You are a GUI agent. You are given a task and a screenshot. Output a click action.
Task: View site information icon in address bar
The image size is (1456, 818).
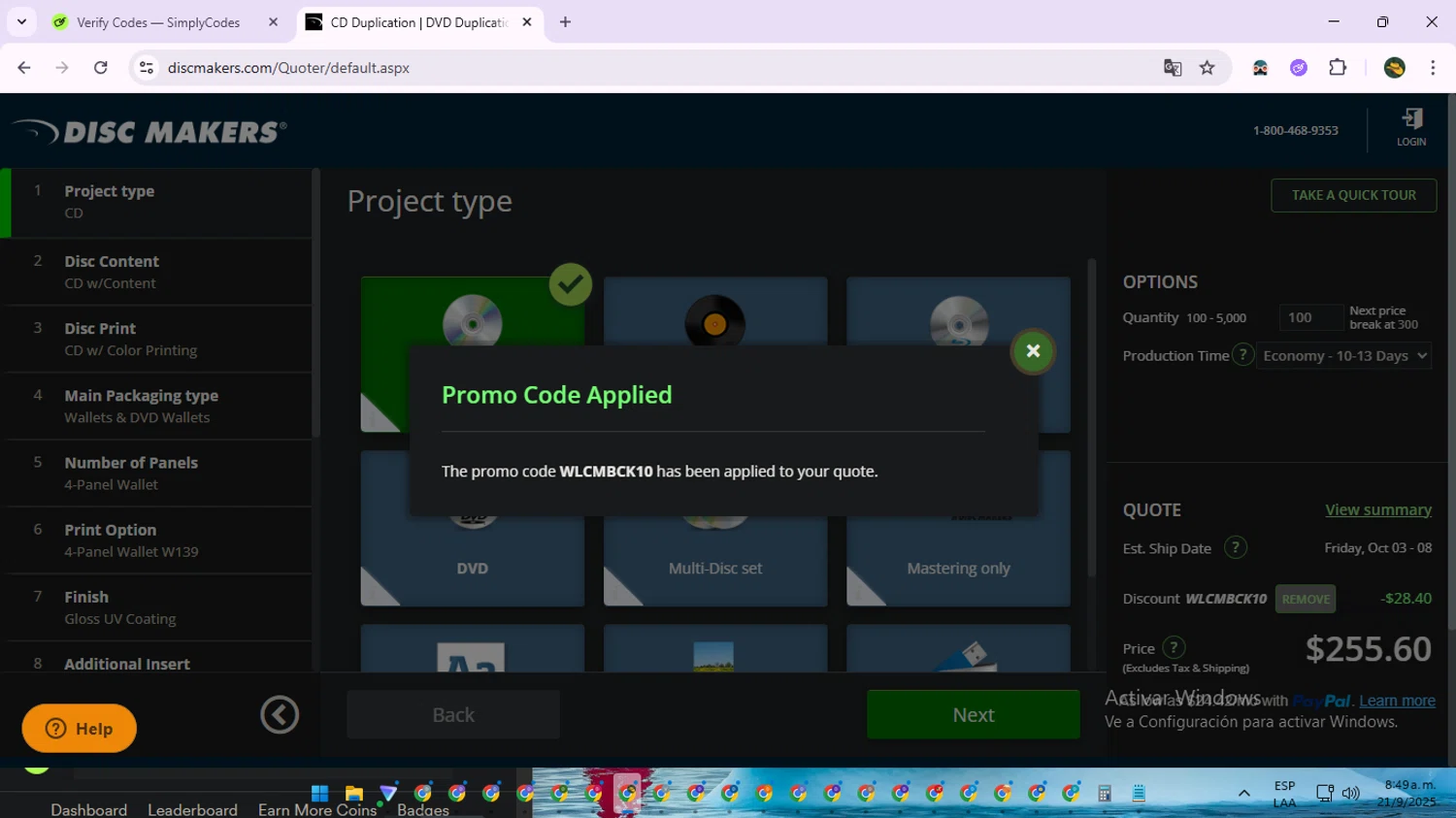coord(147,68)
